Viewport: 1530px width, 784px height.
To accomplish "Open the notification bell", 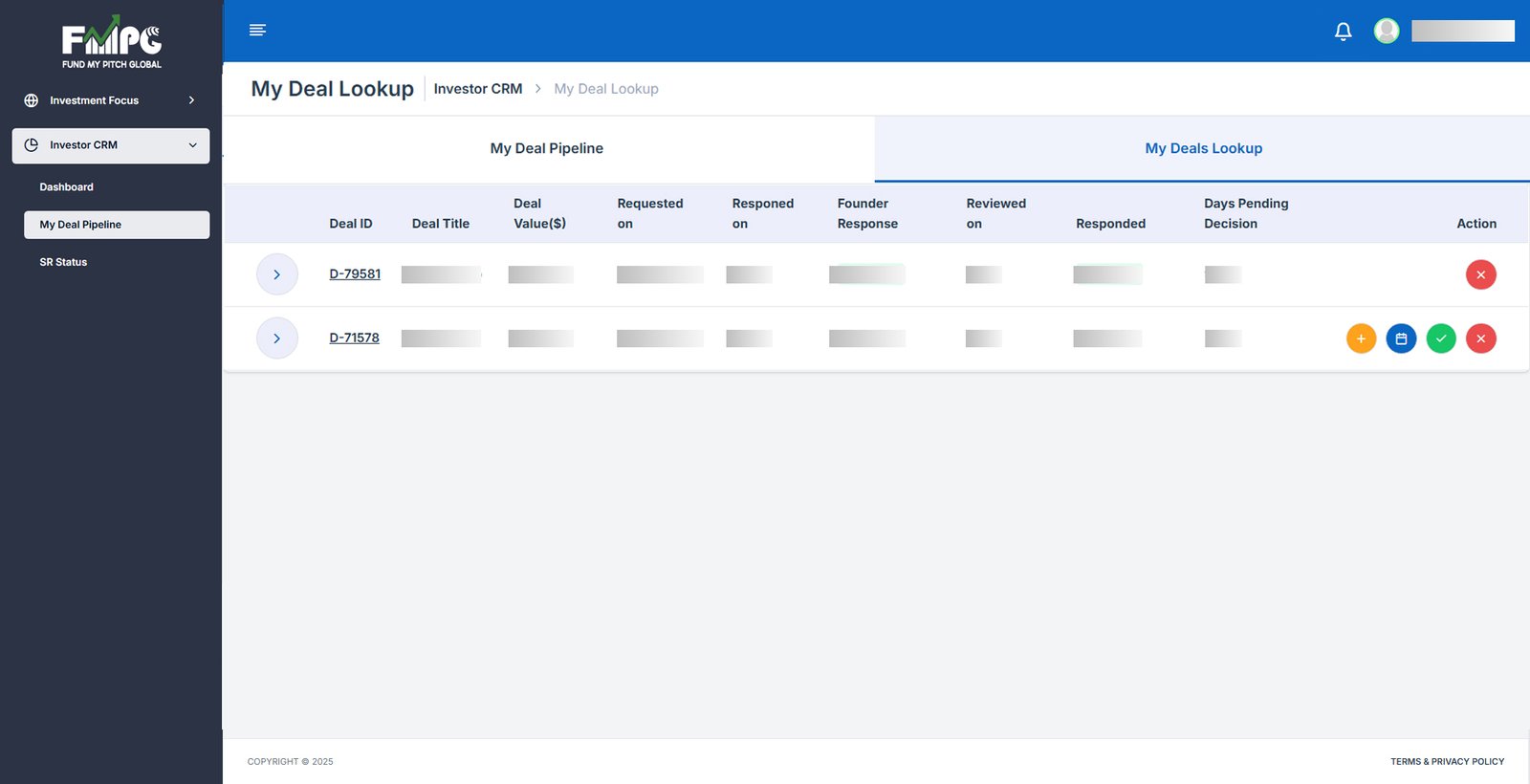I will pos(1343,32).
